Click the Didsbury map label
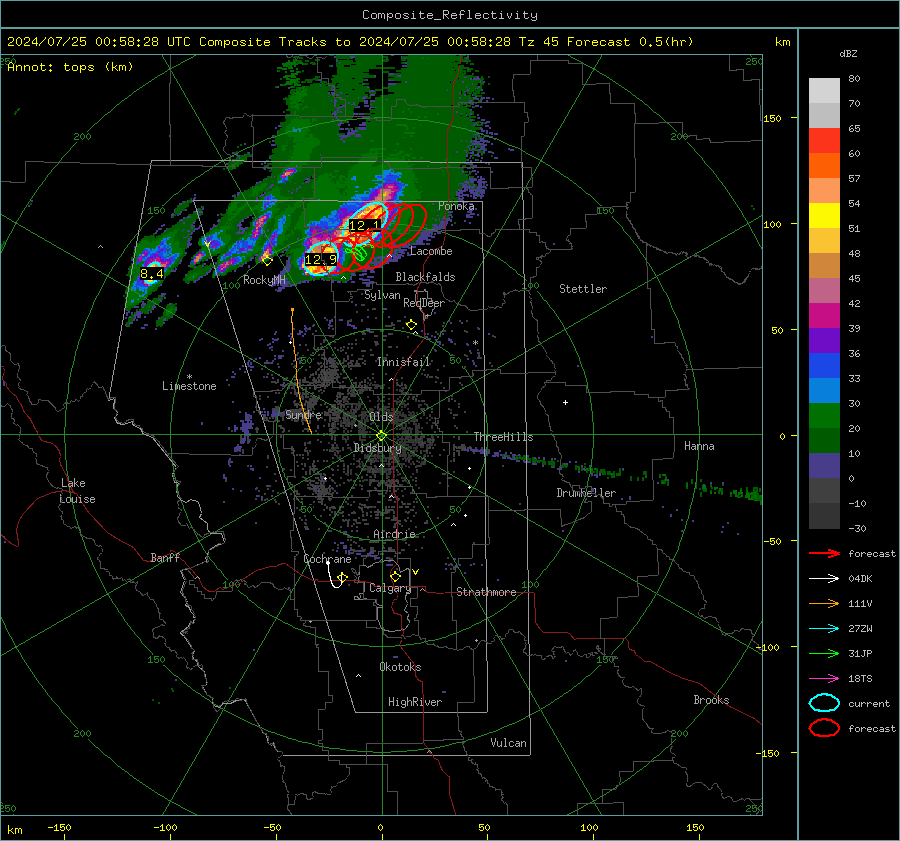 click(x=377, y=448)
